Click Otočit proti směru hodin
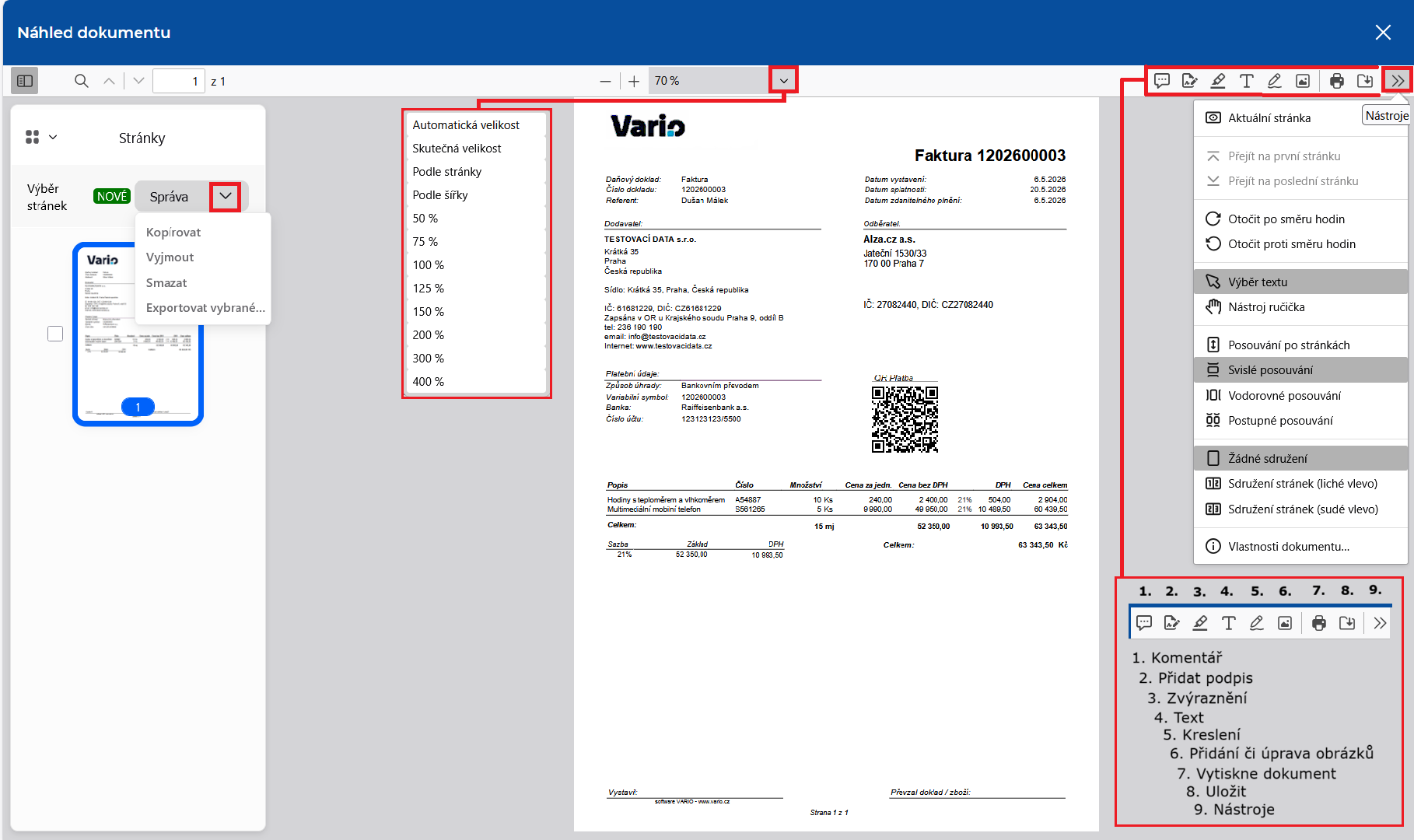 [1300, 244]
